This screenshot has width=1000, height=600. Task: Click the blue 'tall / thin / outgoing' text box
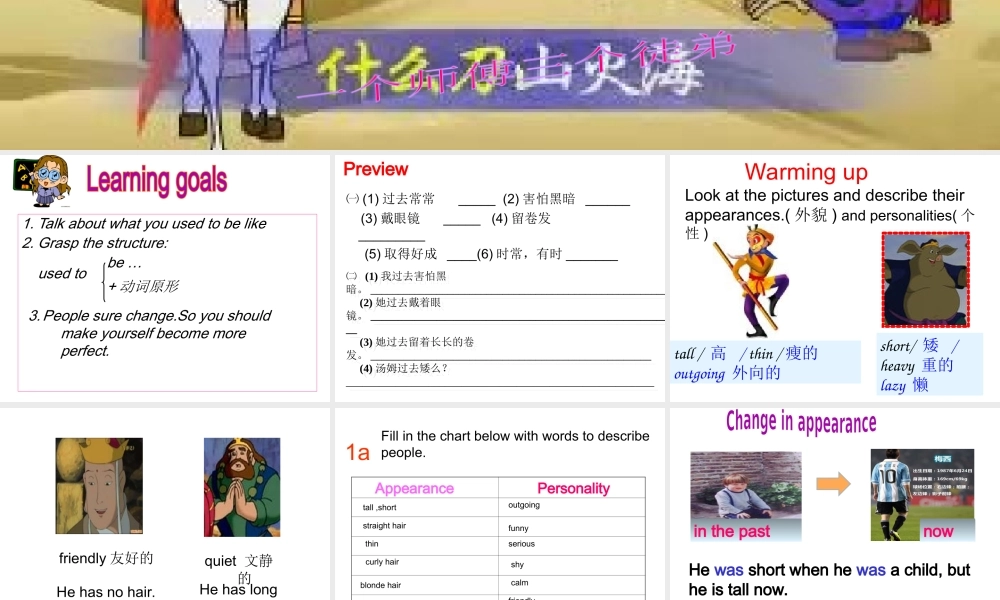[x=765, y=363]
